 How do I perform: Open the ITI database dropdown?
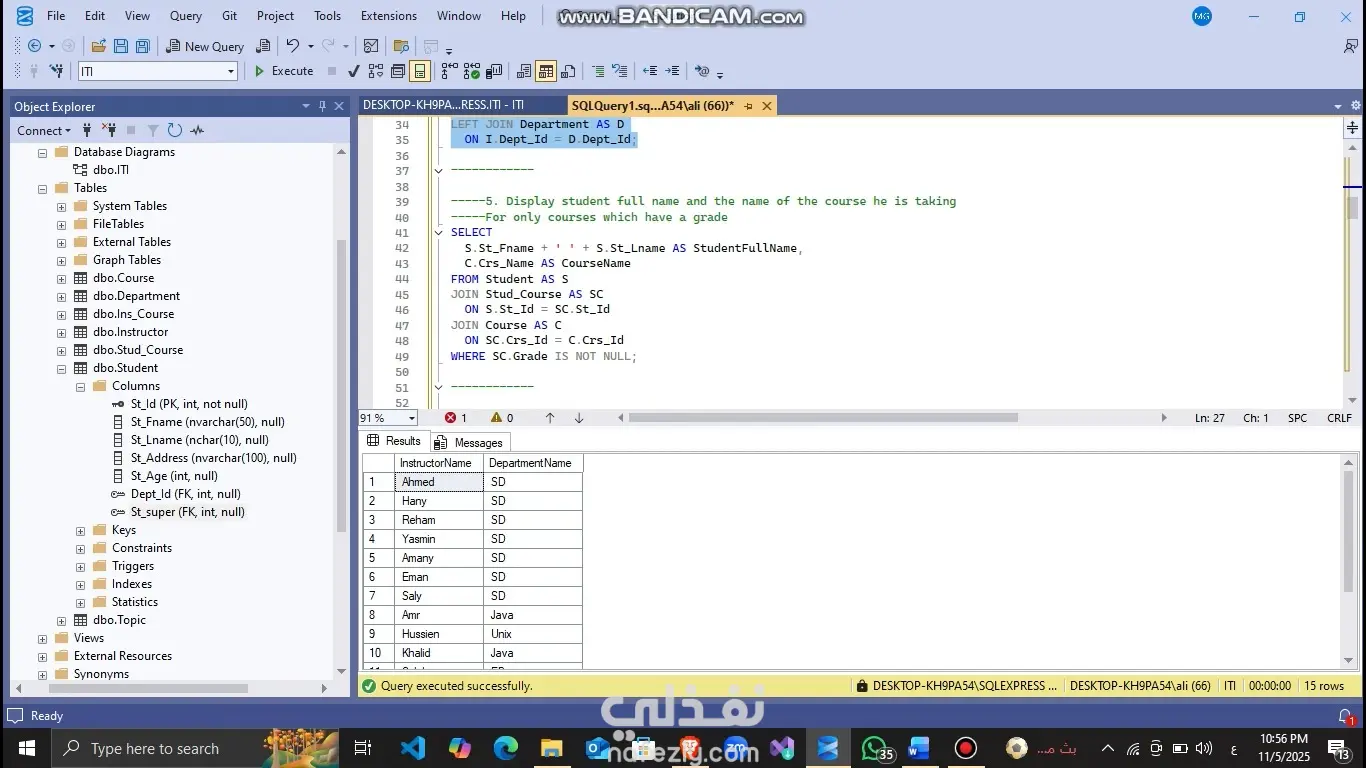(x=231, y=71)
